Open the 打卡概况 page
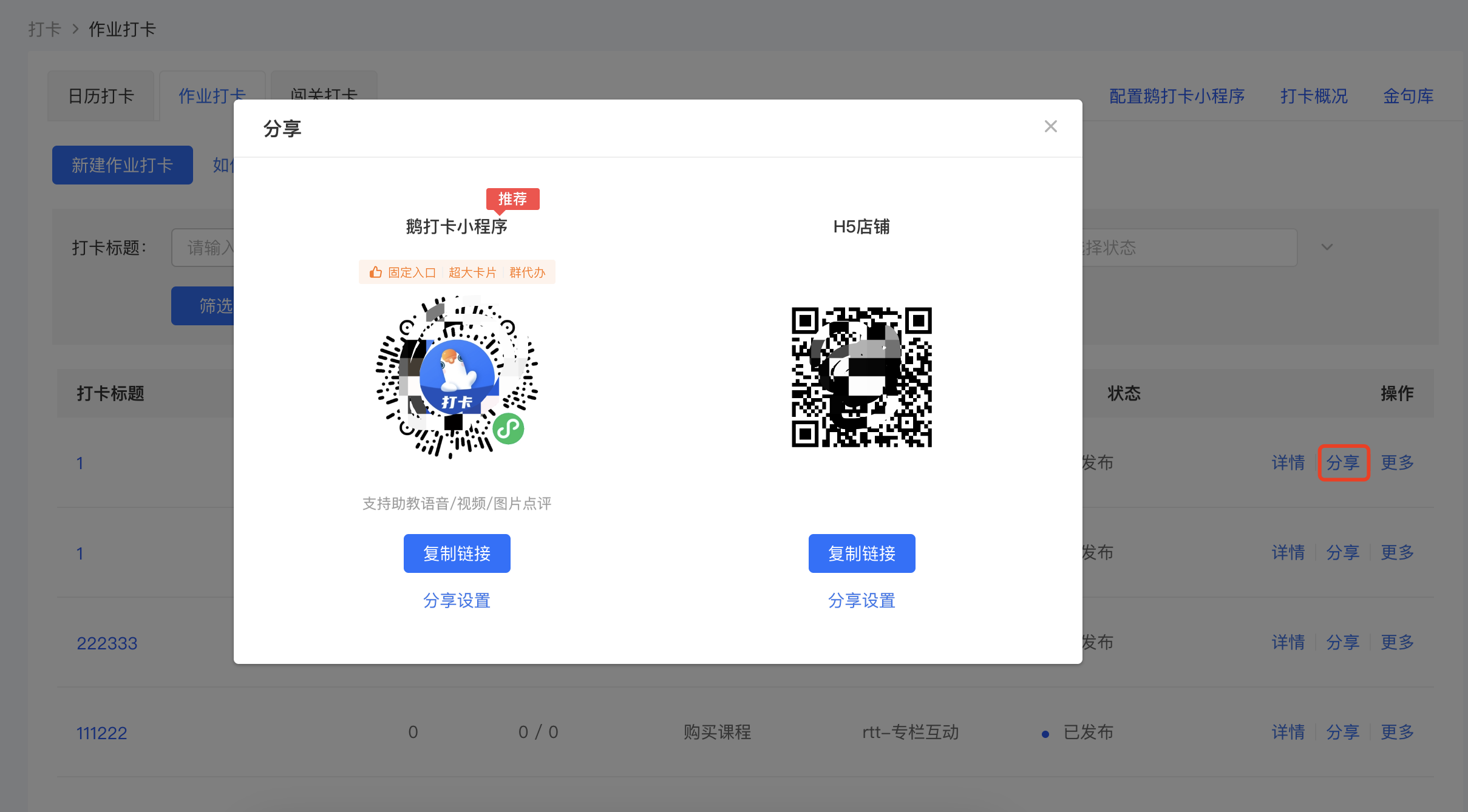 pos(1314,96)
